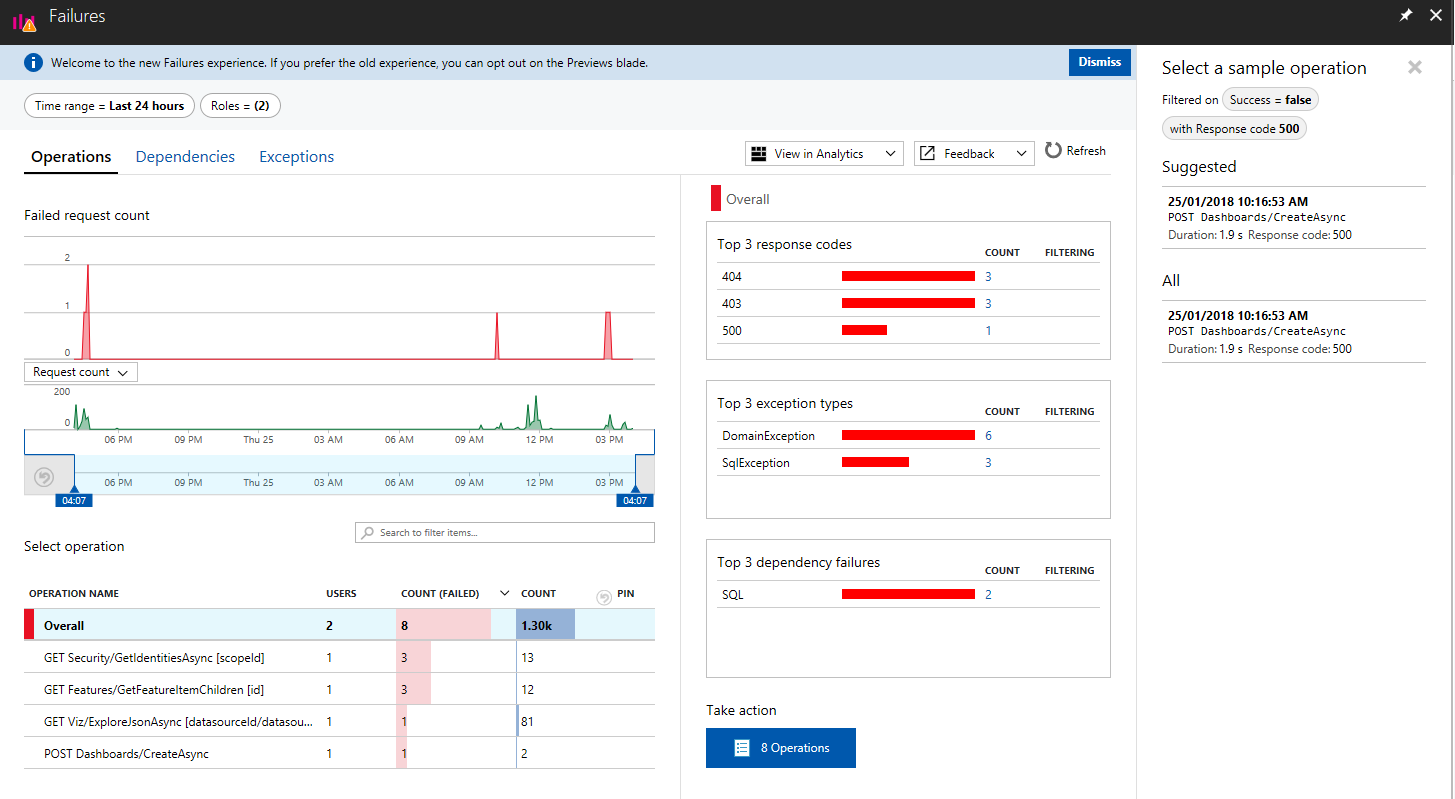Close the sample operation panel

pos(1414,68)
